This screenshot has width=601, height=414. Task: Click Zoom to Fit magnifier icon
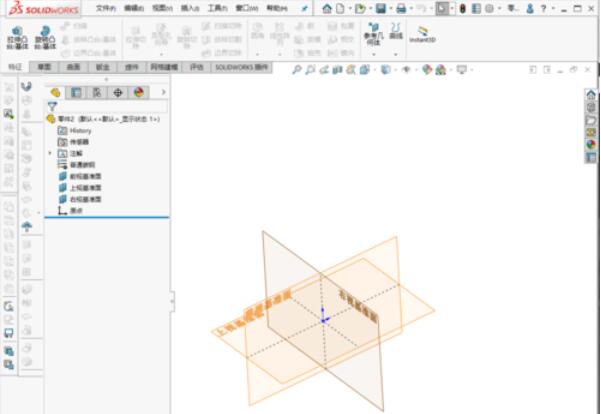(297, 70)
